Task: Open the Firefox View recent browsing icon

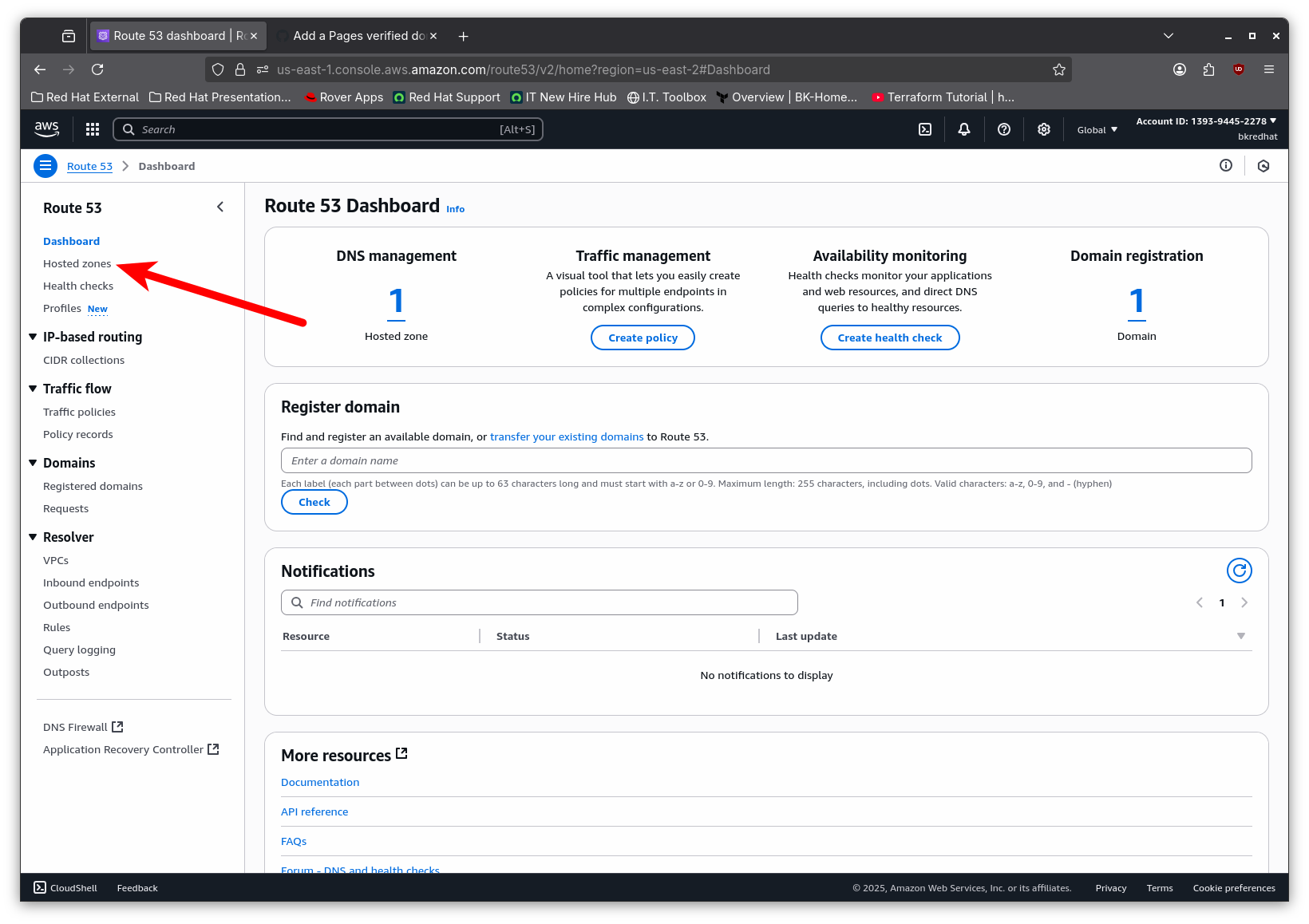Action: 69,36
